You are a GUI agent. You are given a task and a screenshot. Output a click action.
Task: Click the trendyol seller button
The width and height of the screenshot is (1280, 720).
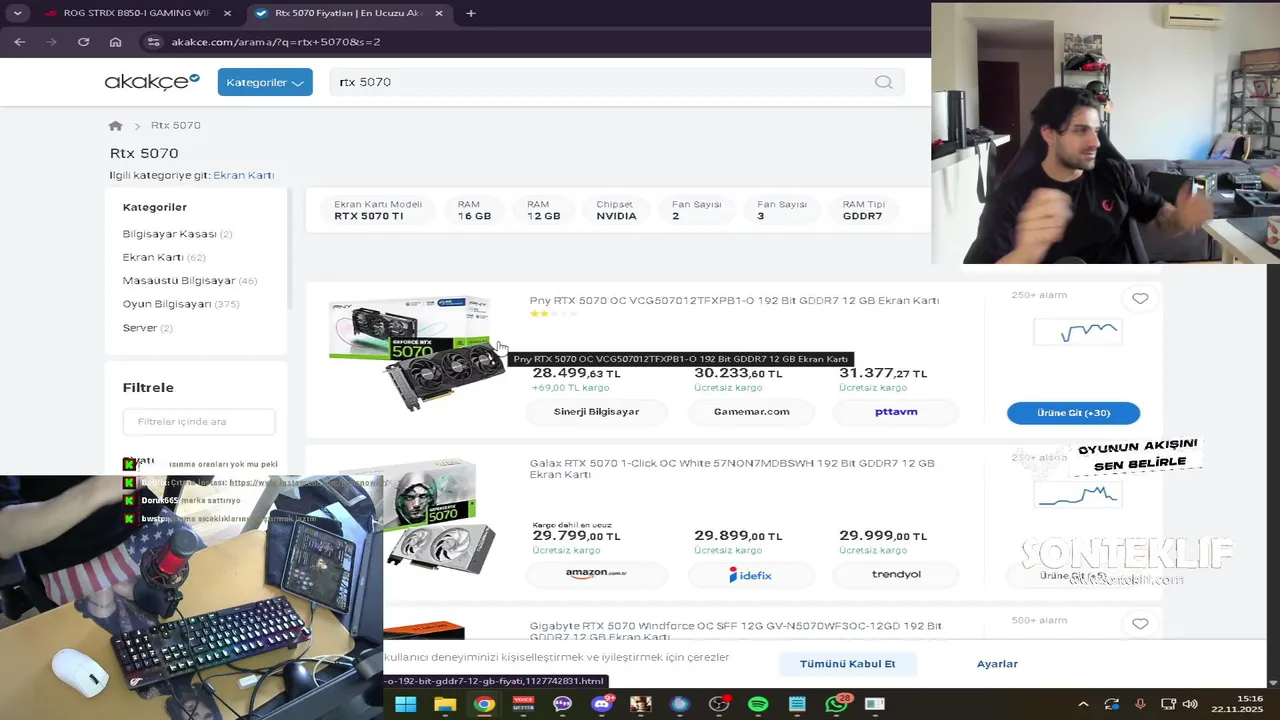(896, 574)
